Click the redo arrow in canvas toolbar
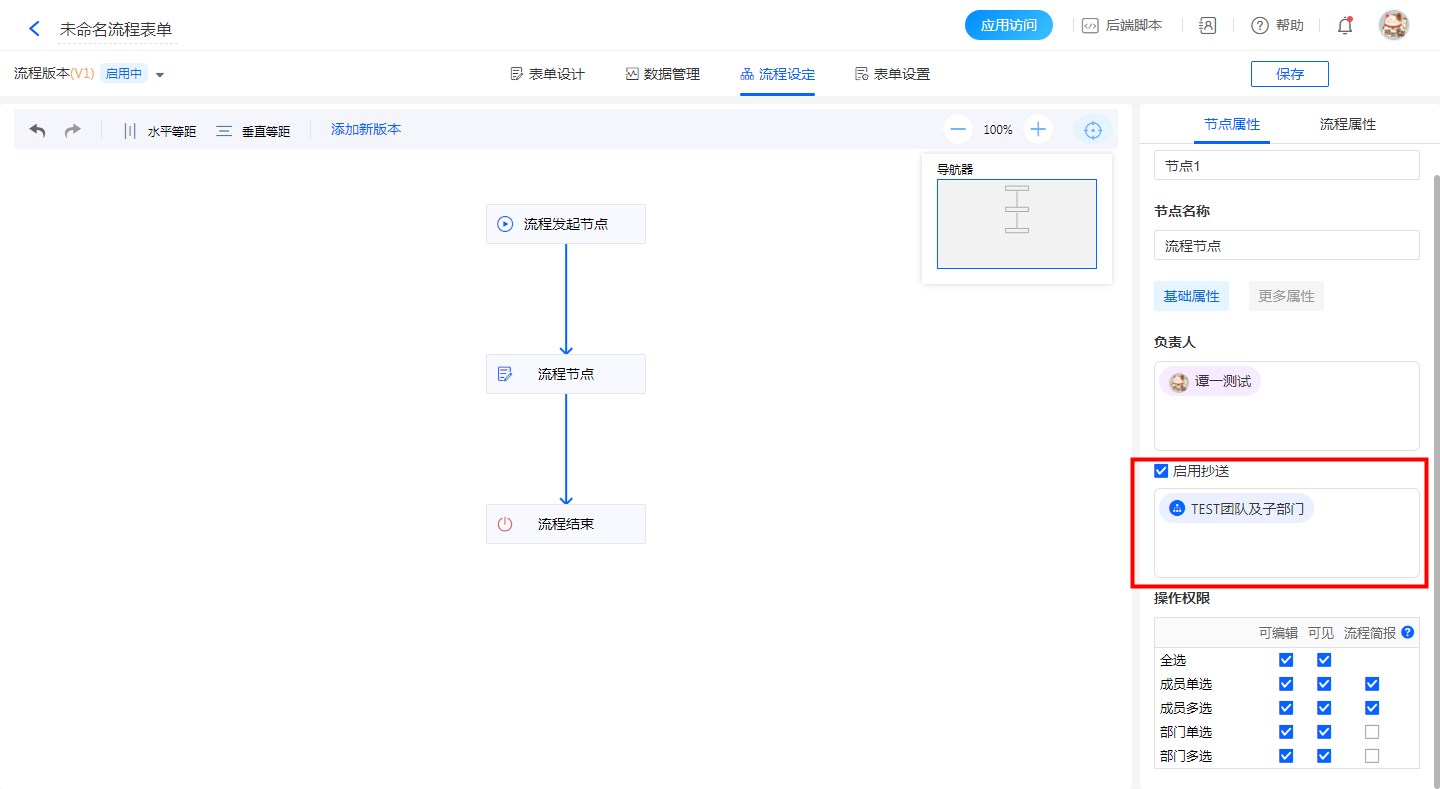 (x=73, y=130)
